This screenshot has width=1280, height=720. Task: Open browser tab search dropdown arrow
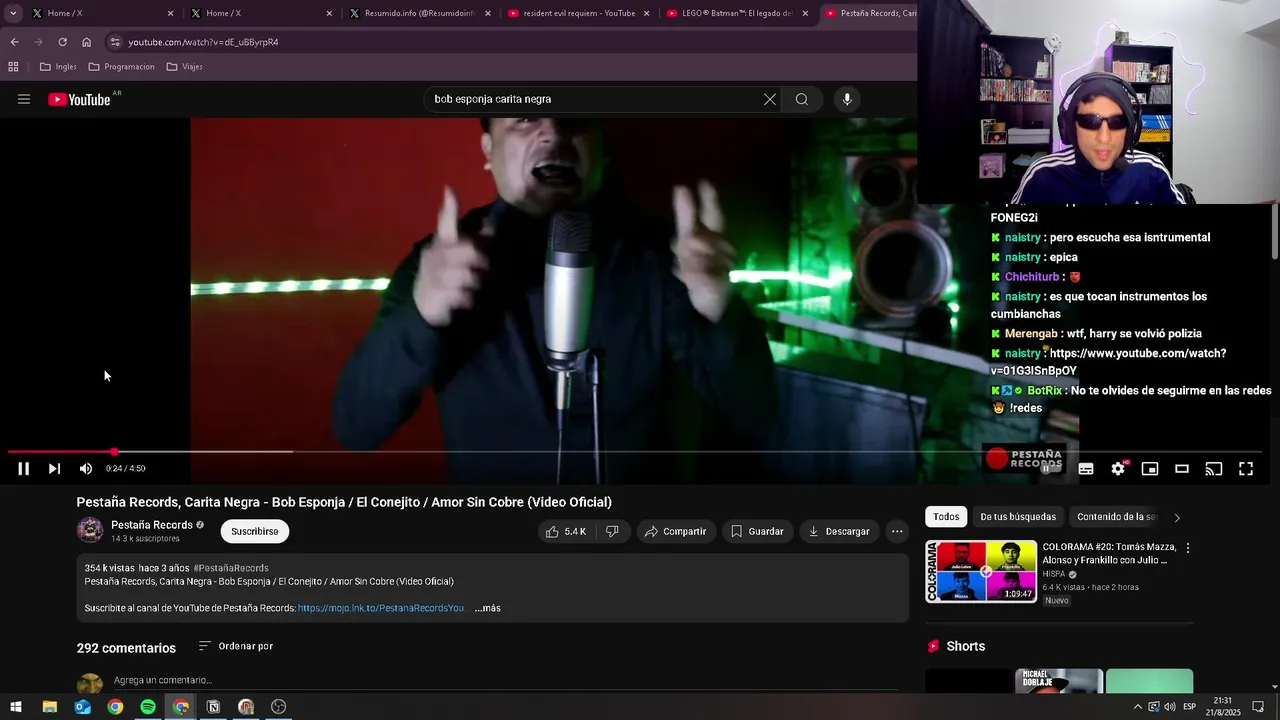coord(13,13)
